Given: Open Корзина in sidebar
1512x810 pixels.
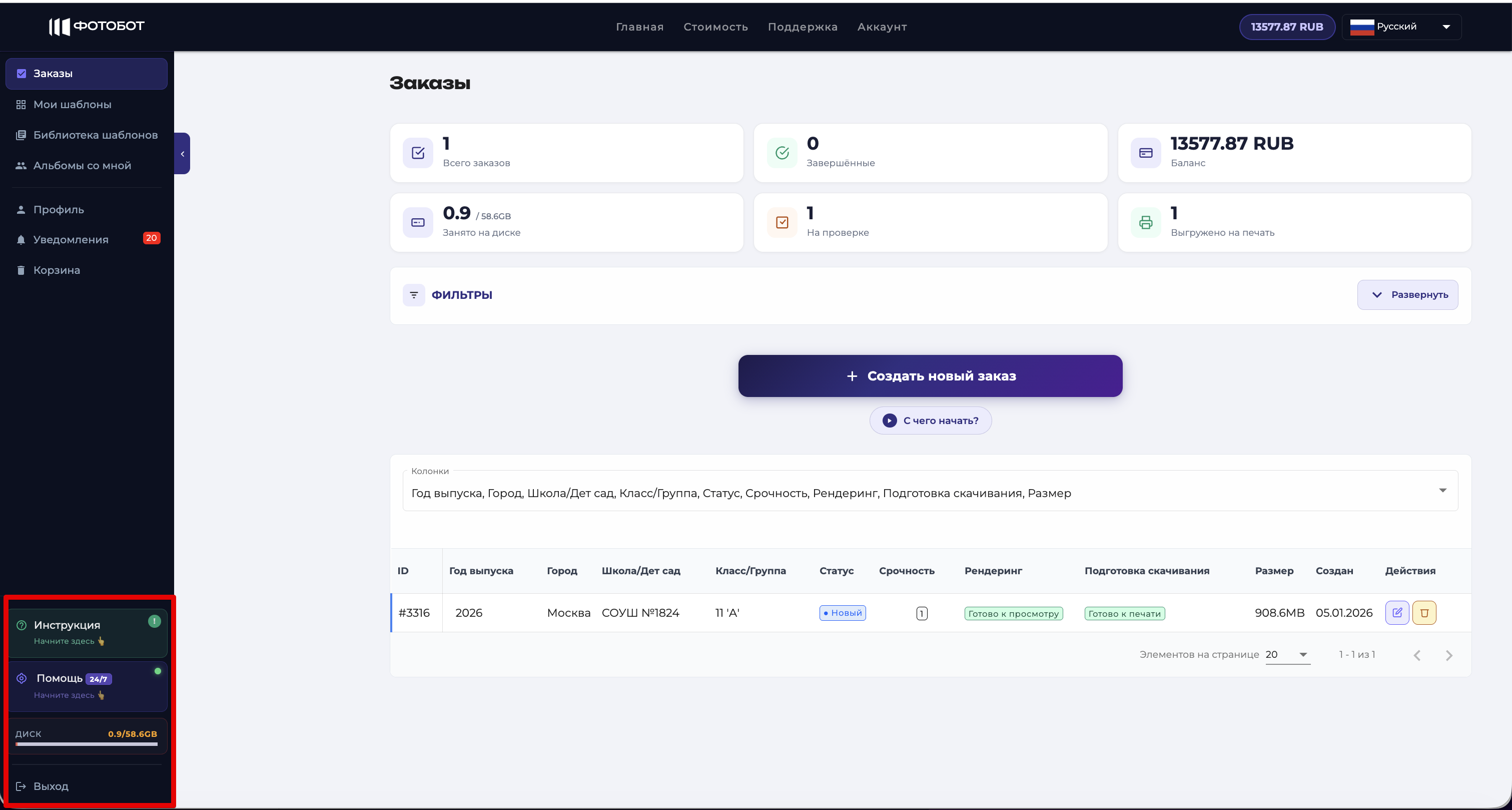Looking at the screenshot, I should point(86,270).
